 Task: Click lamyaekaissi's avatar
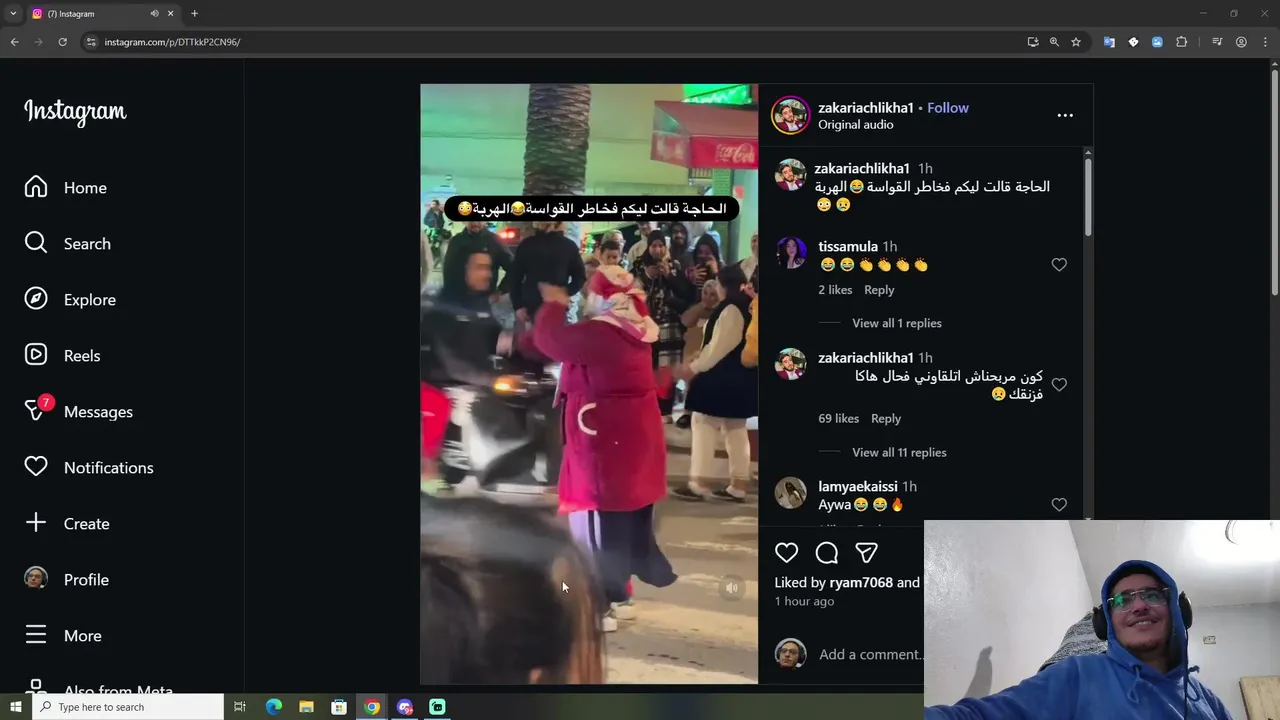[791, 493]
